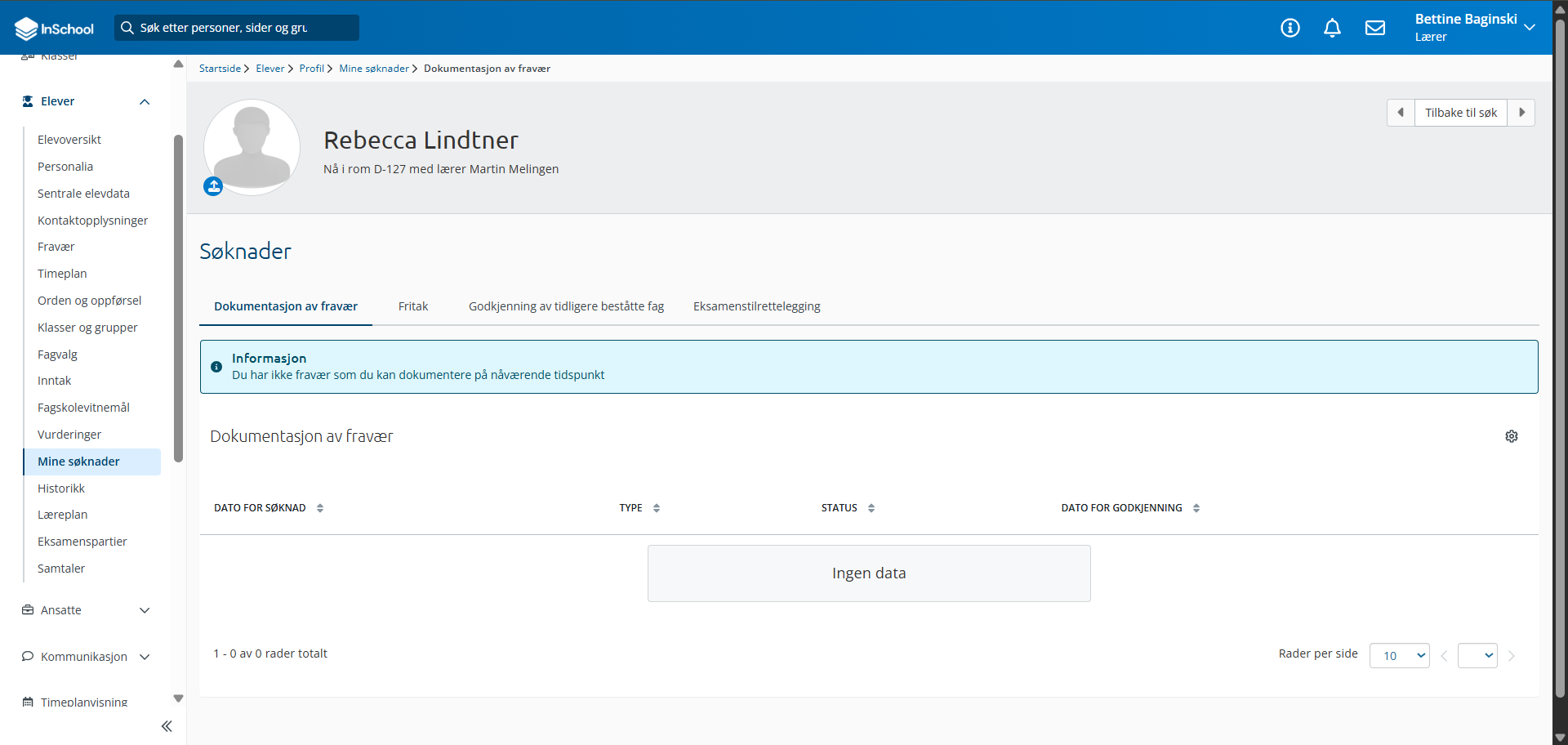Sort by Dato for søknad
The image size is (1568, 745).
320,508
